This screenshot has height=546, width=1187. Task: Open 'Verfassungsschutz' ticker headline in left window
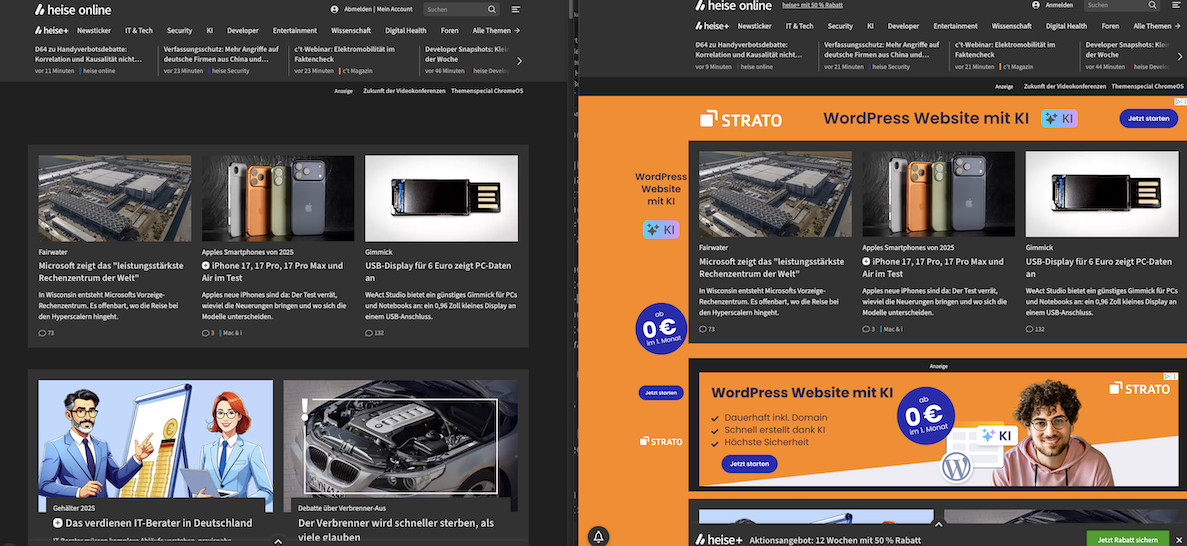coord(221,54)
